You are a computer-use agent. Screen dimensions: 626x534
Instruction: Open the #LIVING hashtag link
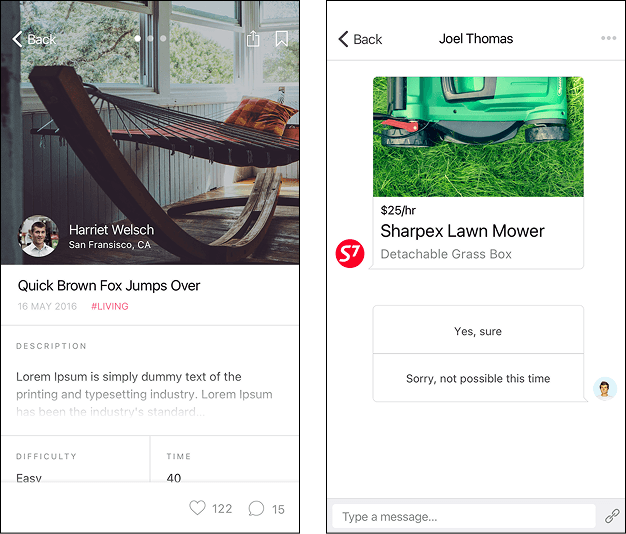[110, 306]
